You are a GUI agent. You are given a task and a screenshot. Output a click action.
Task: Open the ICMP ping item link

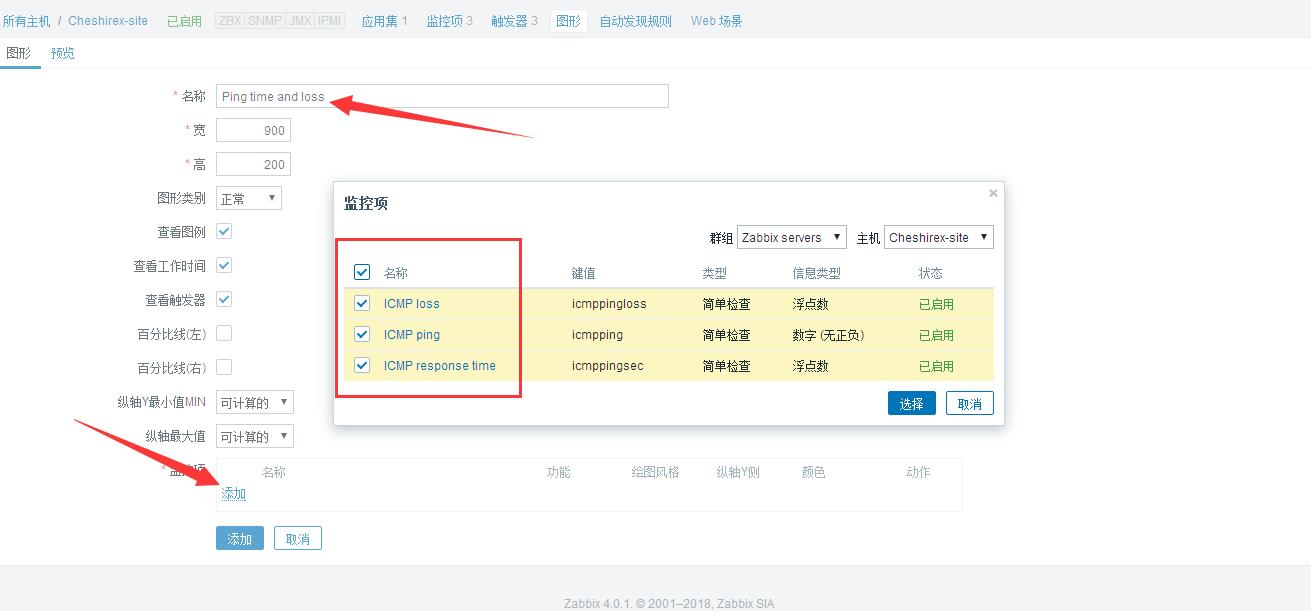pos(412,334)
